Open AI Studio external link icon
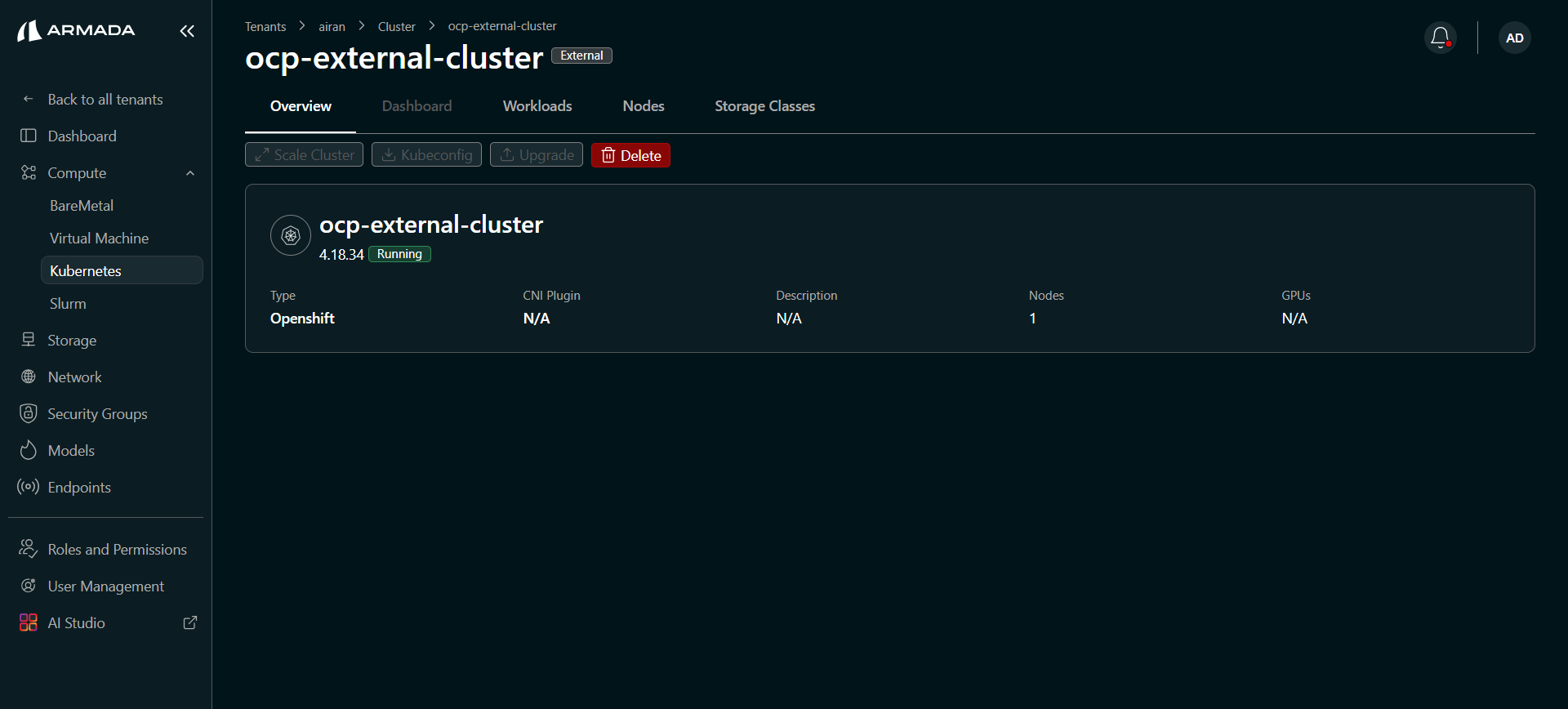 [x=190, y=622]
